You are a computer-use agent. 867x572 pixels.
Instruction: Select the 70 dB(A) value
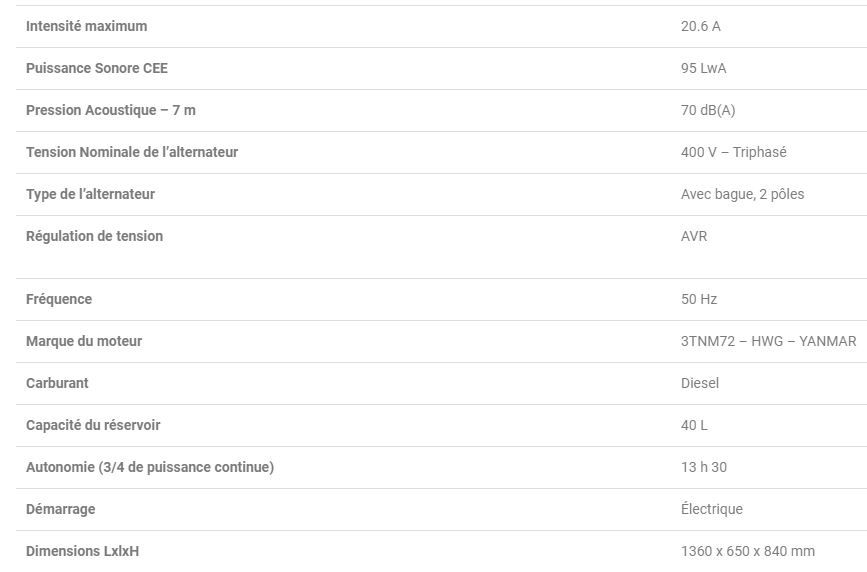point(707,110)
